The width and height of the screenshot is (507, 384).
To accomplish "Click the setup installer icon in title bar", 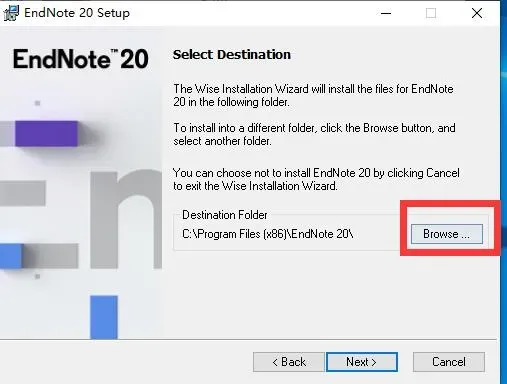I will pyautogui.click(x=11, y=13).
